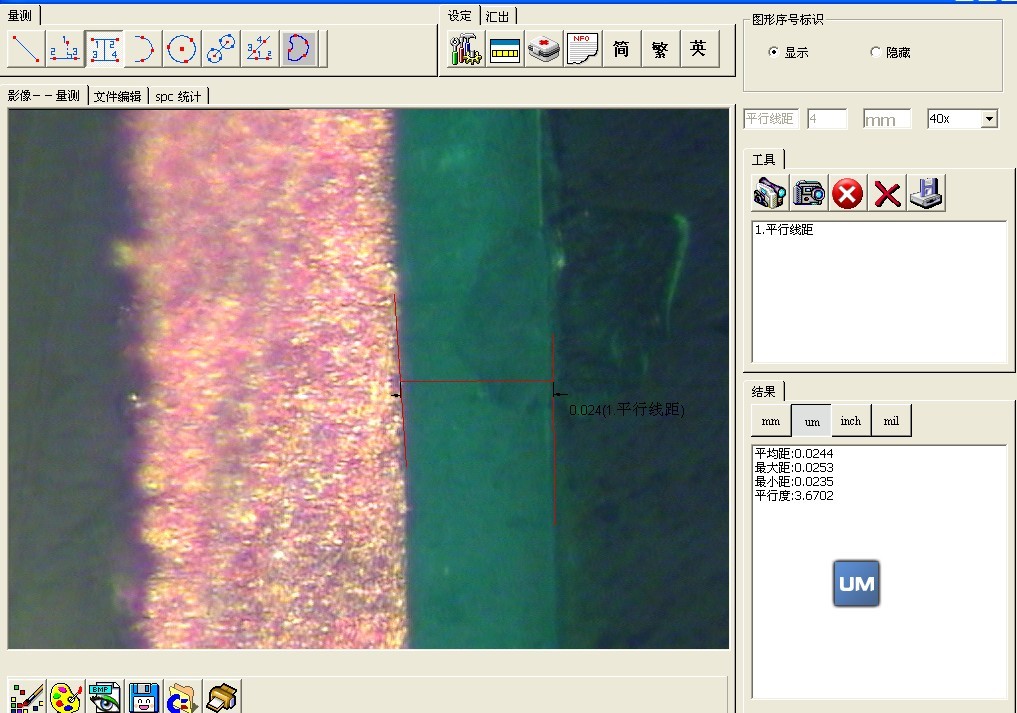Click the video camera capture icon
1017x713 pixels.
pos(770,192)
